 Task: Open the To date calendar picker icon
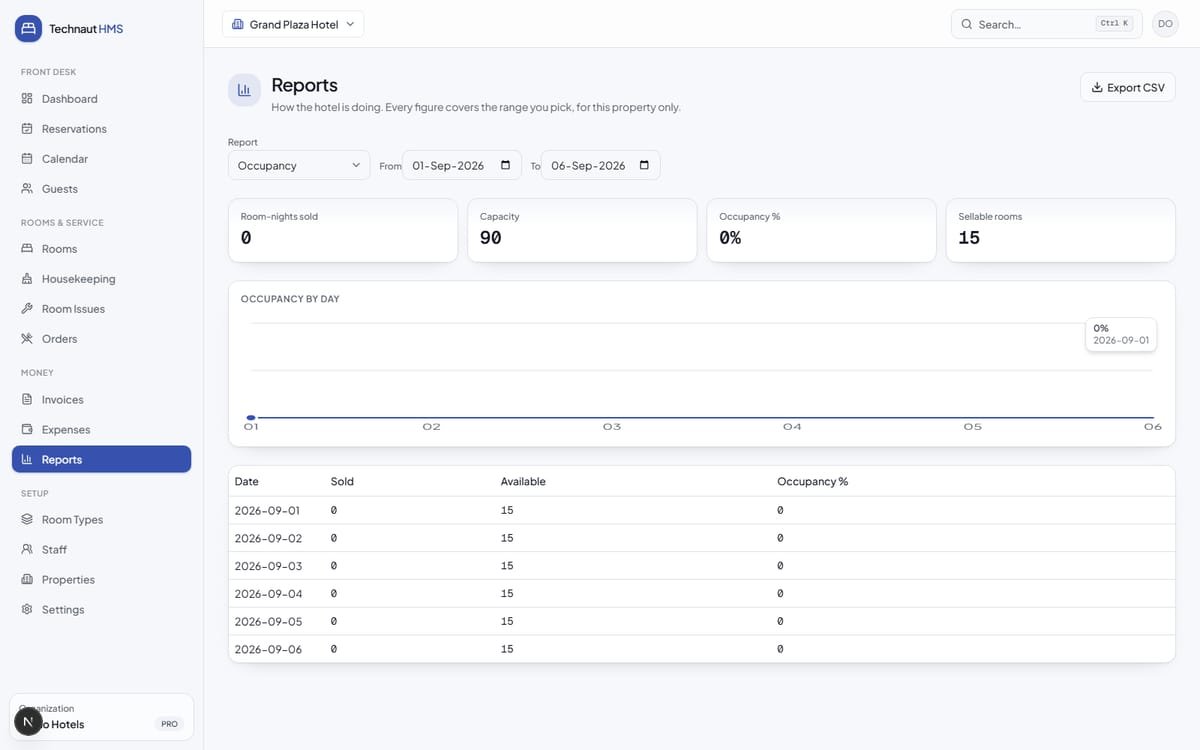point(644,166)
